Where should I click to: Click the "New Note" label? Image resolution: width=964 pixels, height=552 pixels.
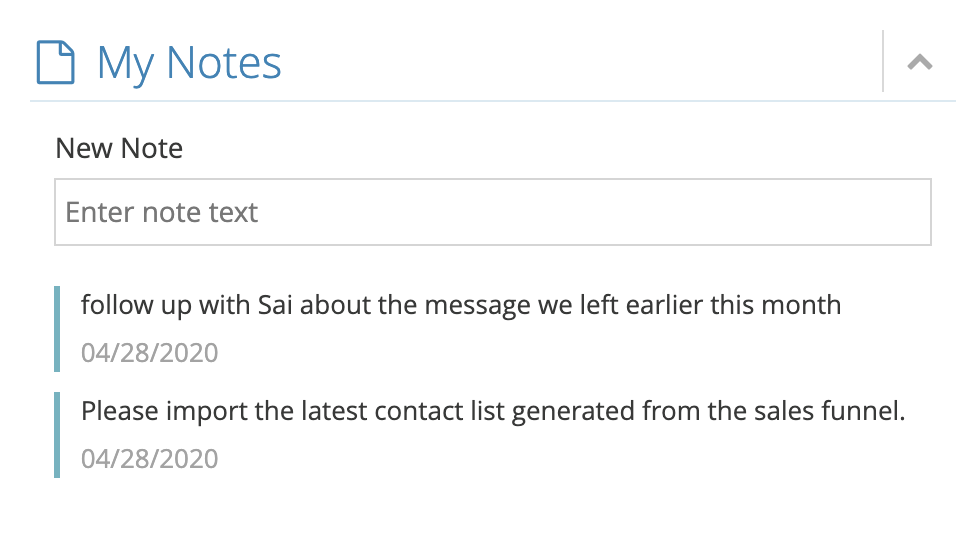(x=119, y=149)
